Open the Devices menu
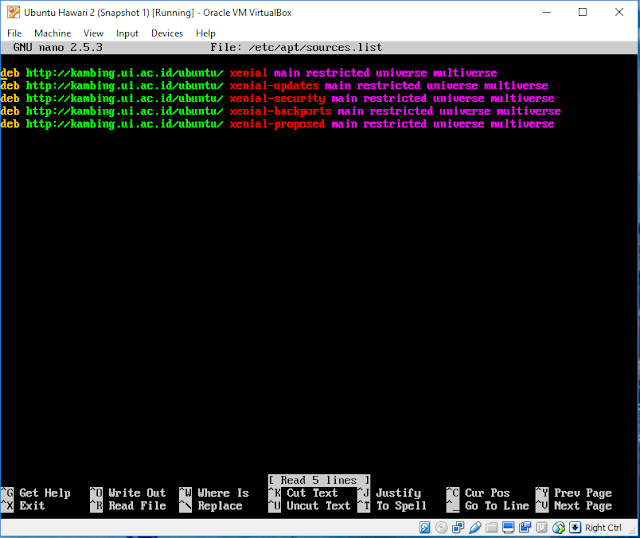Image resolution: width=640 pixels, height=538 pixels. (167, 33)
